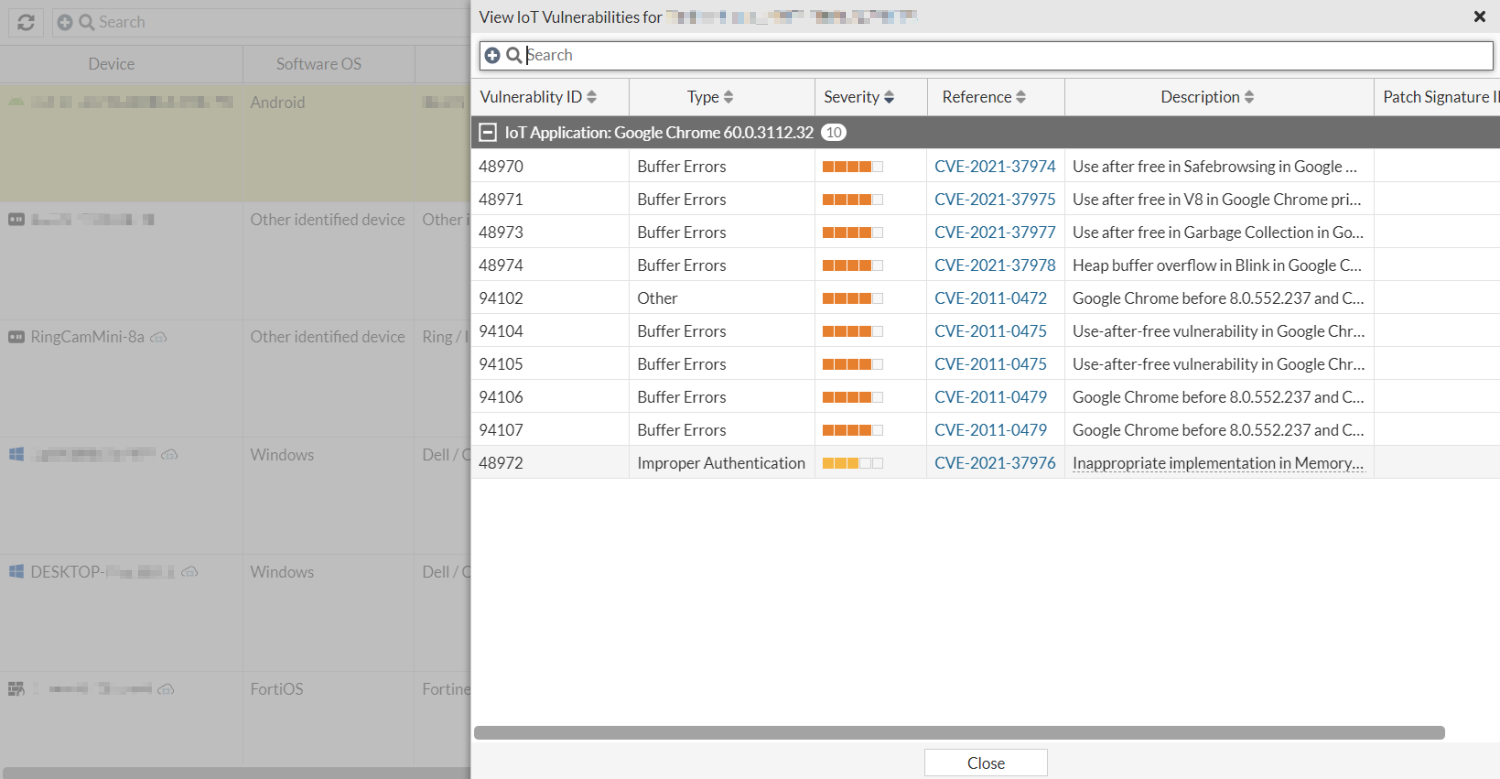Click the add filter plus icon in dialog search
This screenshot has width=1500, height=779.
(492, 56)
